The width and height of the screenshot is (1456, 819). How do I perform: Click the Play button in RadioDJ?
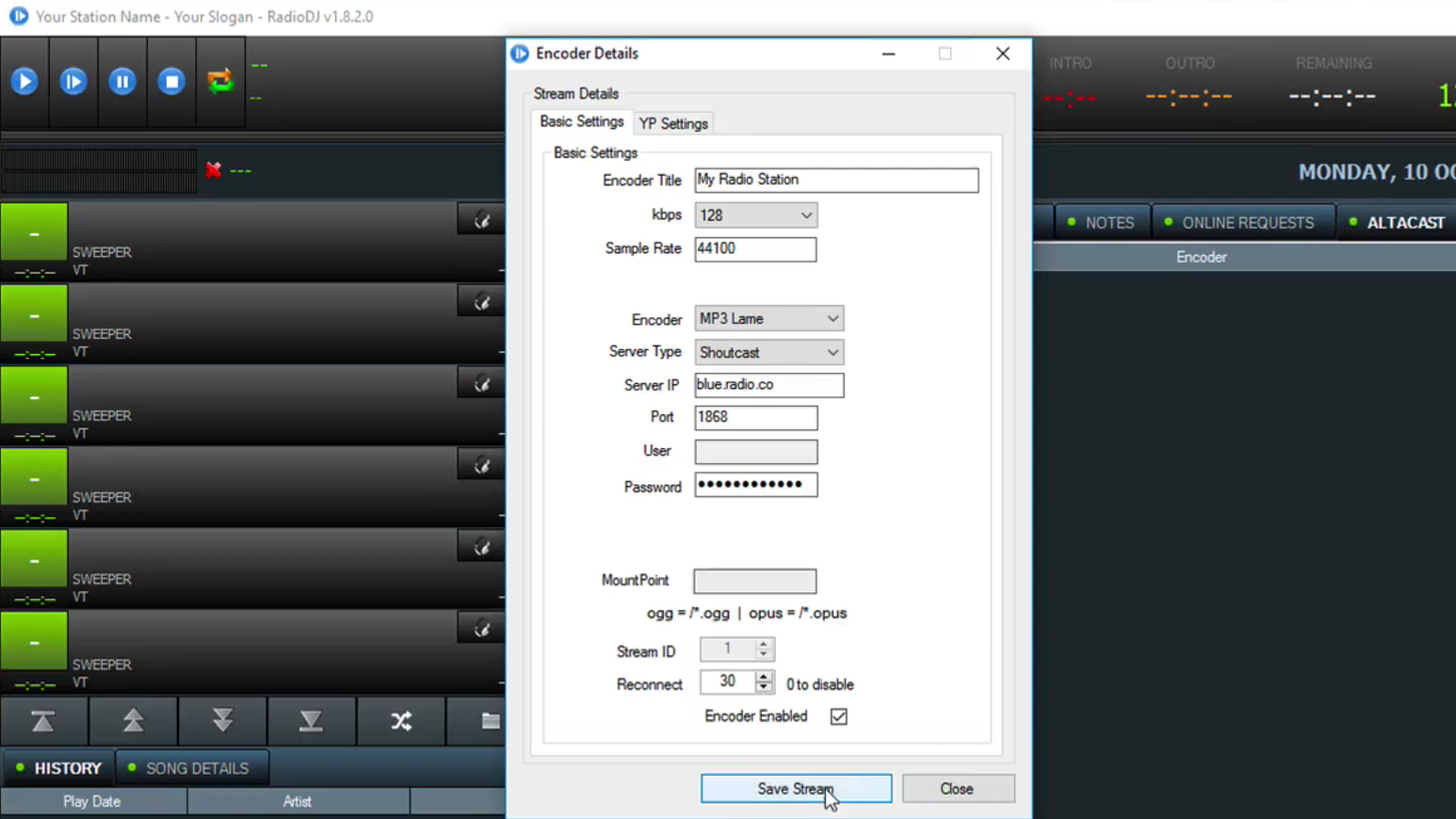point(24,82)
